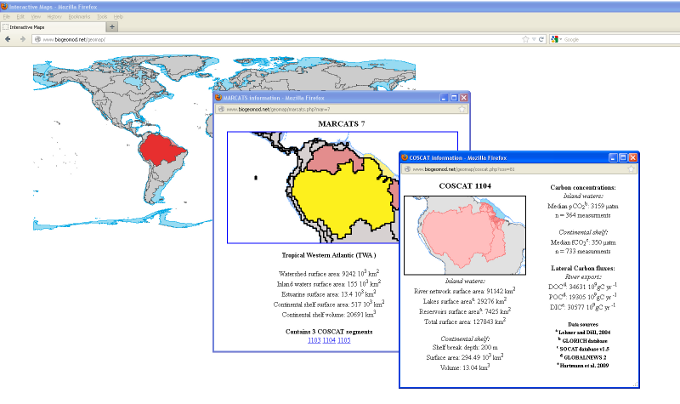Open the Help menu
Screen dimensions: 680x404
coord(118,16)
